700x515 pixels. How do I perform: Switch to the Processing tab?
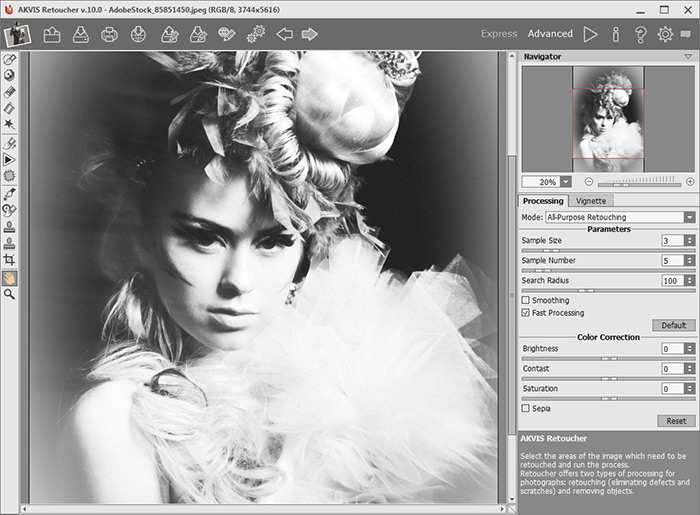click(x=543, y=201)
